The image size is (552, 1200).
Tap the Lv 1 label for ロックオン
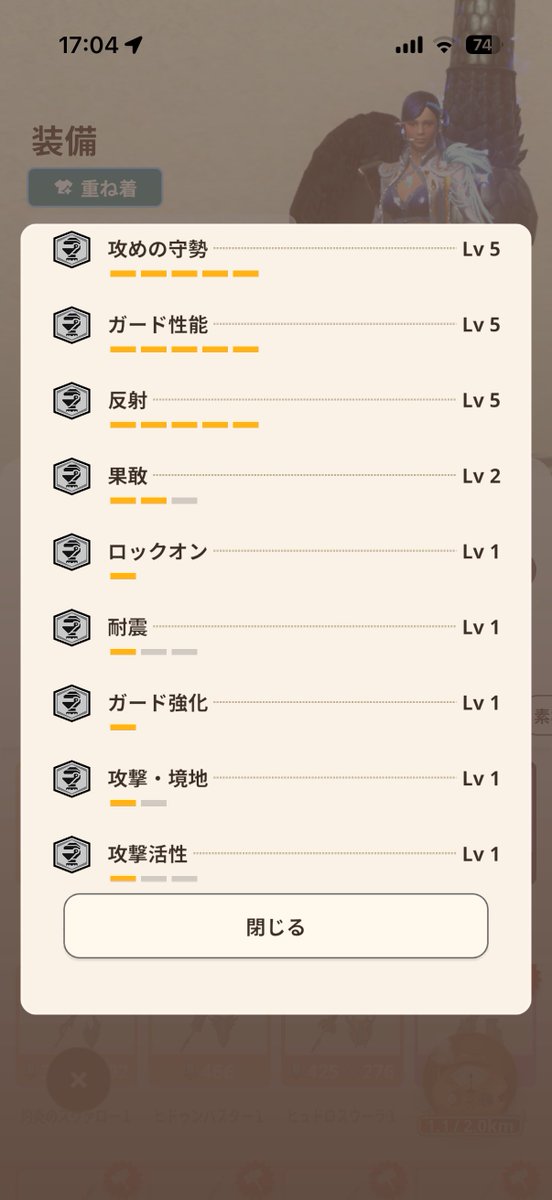coord(481,552)
